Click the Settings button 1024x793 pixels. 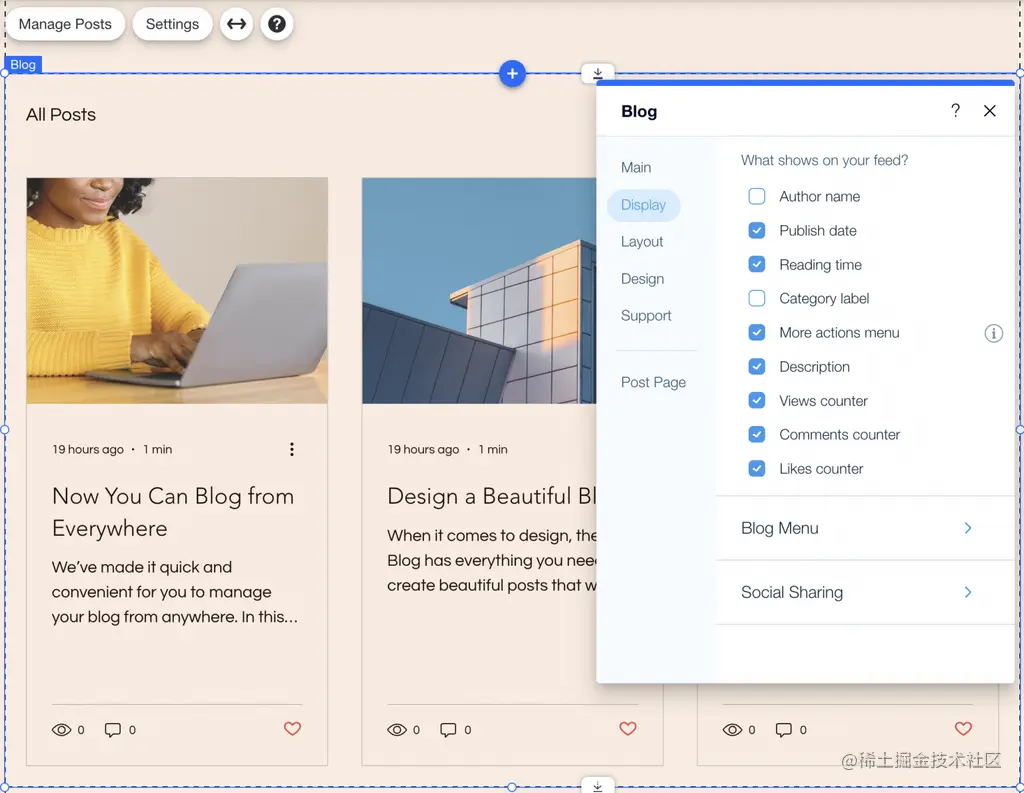pos(172,24)
